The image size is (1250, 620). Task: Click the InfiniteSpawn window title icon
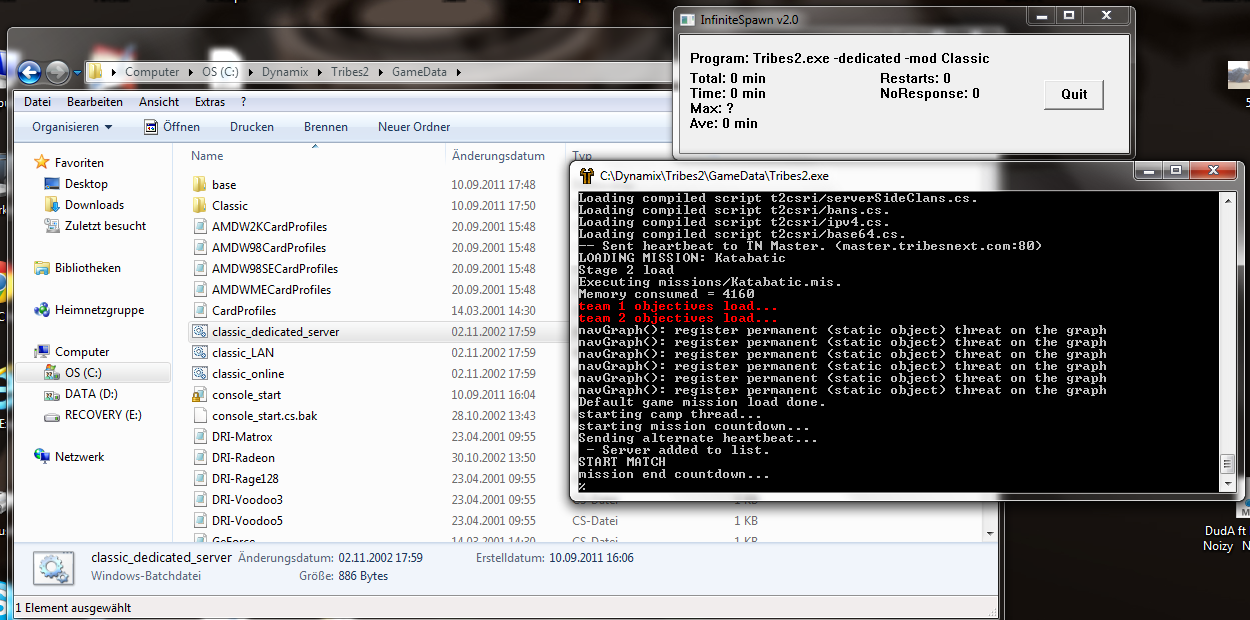[x=686, y=19]
